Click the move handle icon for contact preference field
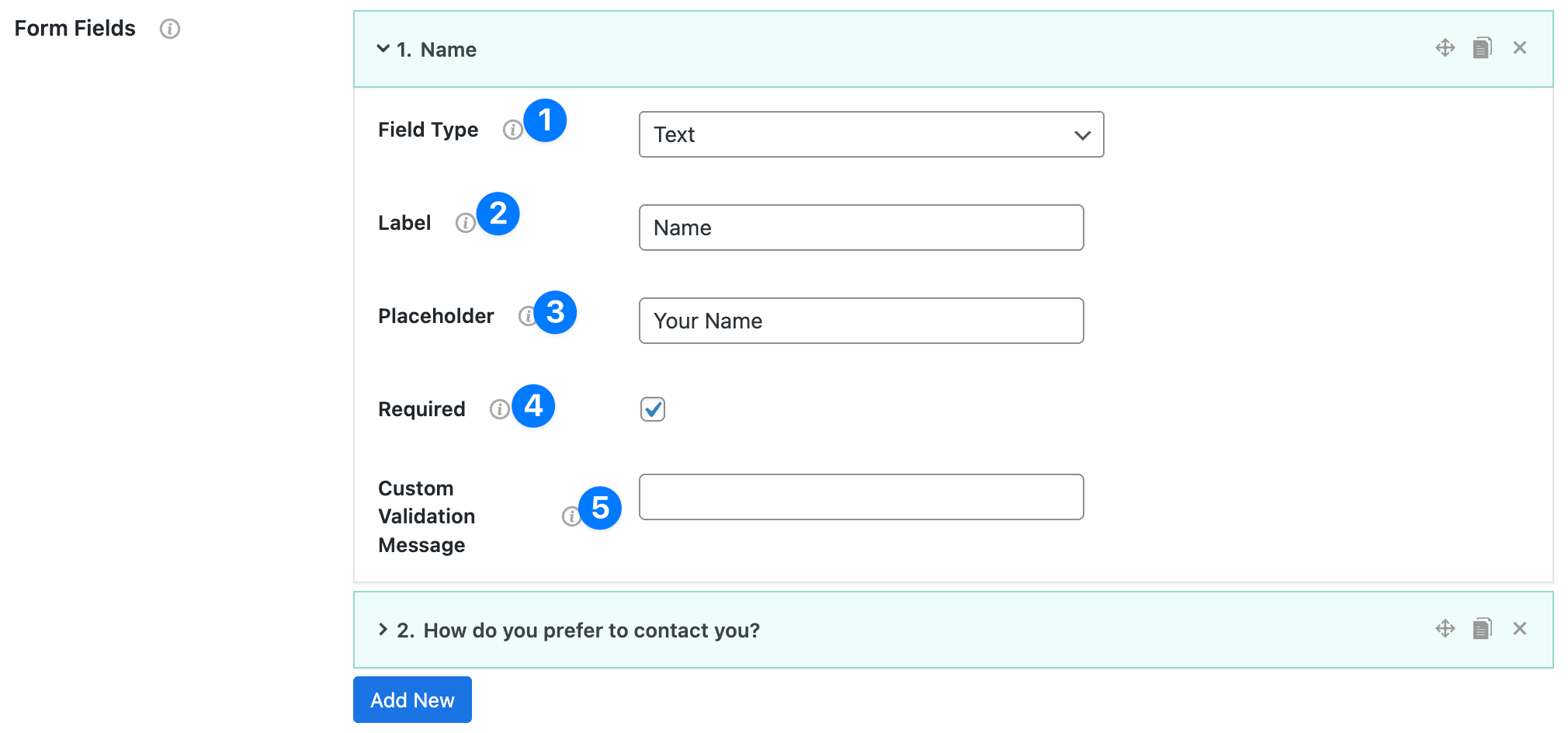Image resolution: width=1568 pixels, height=733 pixels. pyautogui.click(x=1445, y=628)
